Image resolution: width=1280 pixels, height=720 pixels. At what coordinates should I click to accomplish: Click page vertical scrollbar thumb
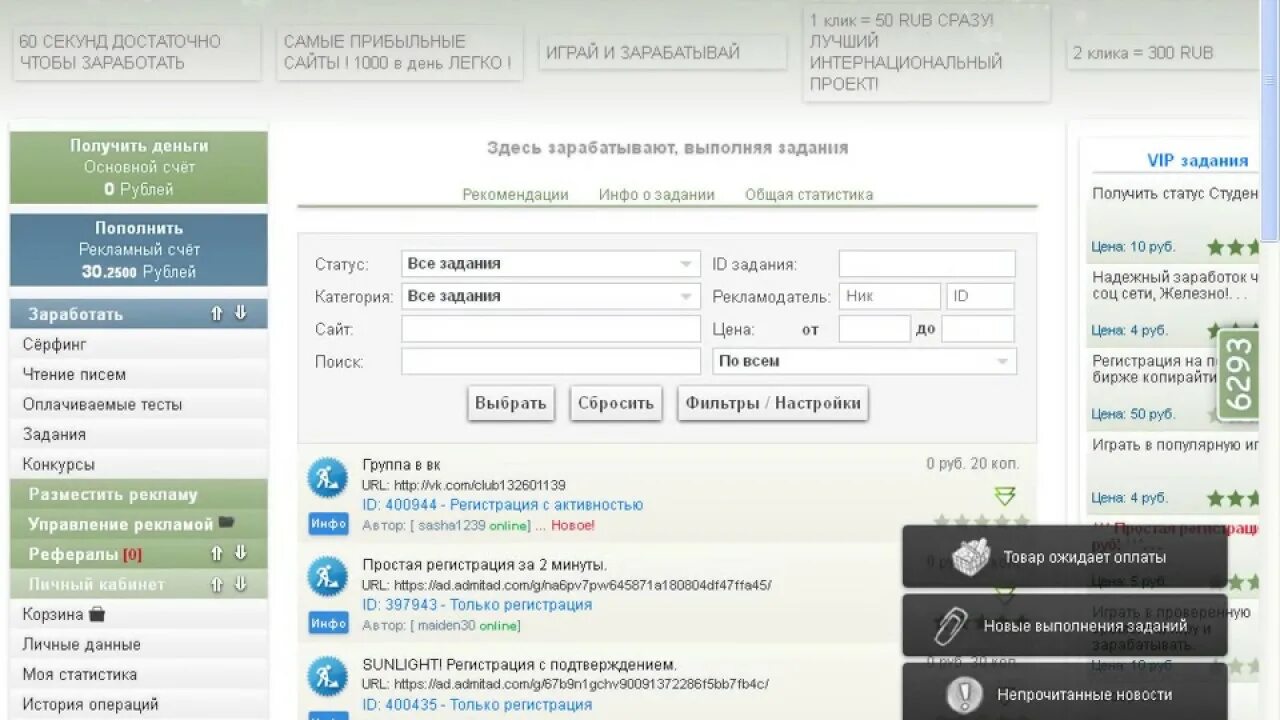coord(1270,120)
